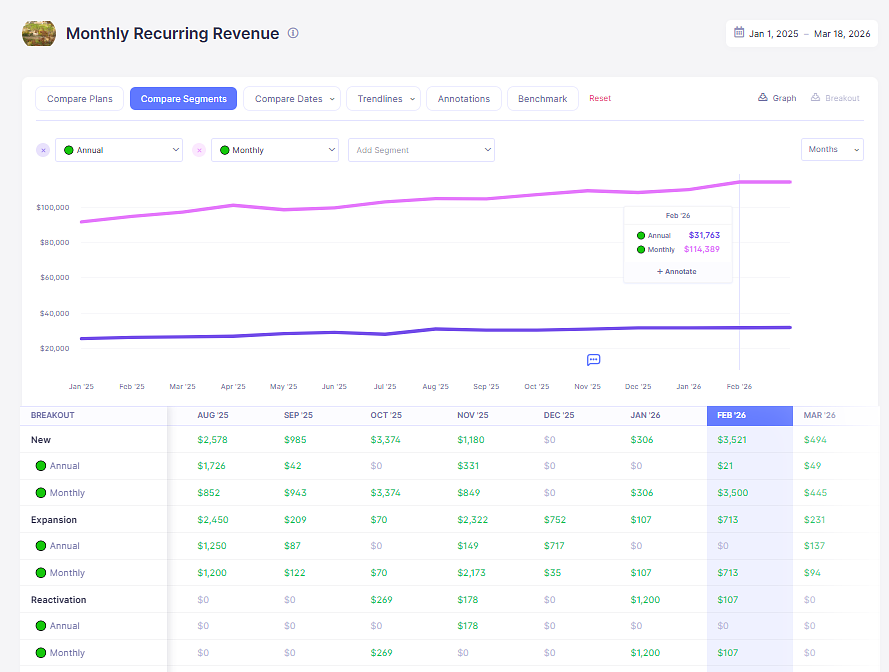Viewport: 889px width, 672px height.
Task: Open the Compare Dates menu
Action: 292,99
